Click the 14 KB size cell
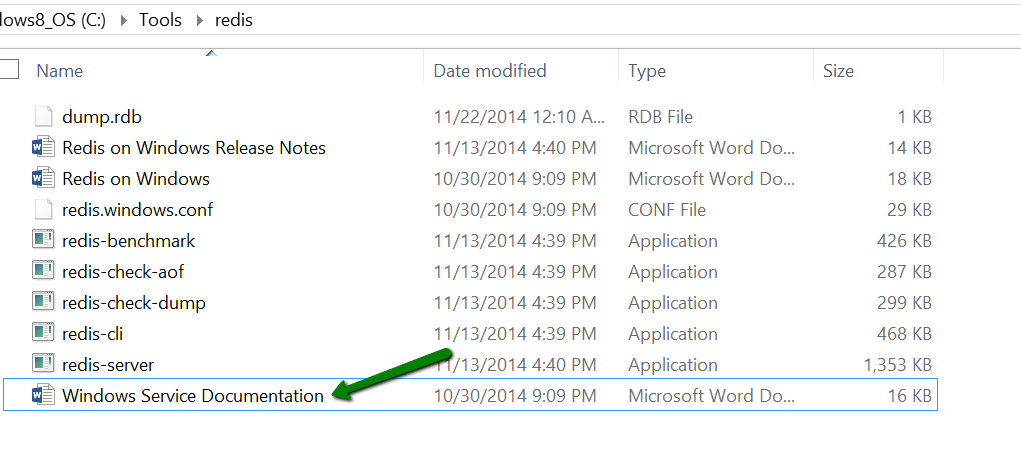The width and height of the screenshot is (1021, 457). pyautogui.click(x=910, y=148)
